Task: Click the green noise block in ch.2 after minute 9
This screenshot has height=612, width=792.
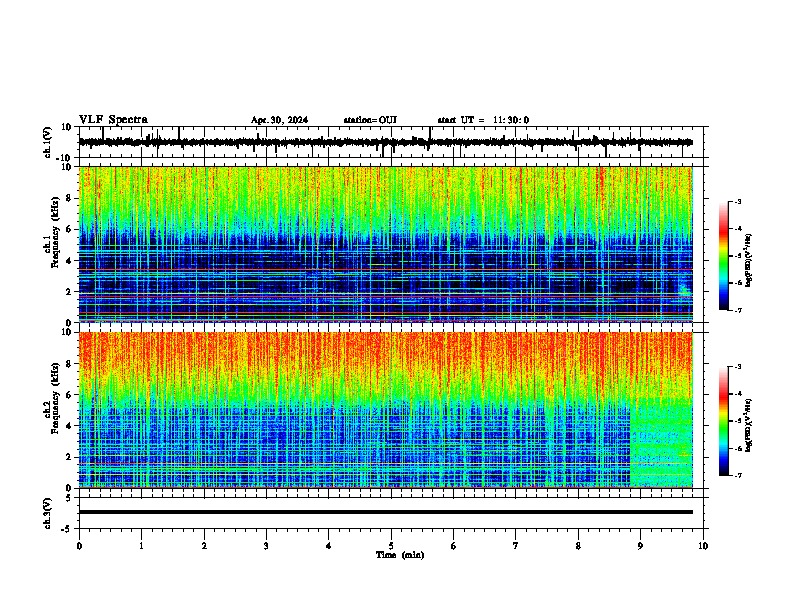Action: [661, 442]
